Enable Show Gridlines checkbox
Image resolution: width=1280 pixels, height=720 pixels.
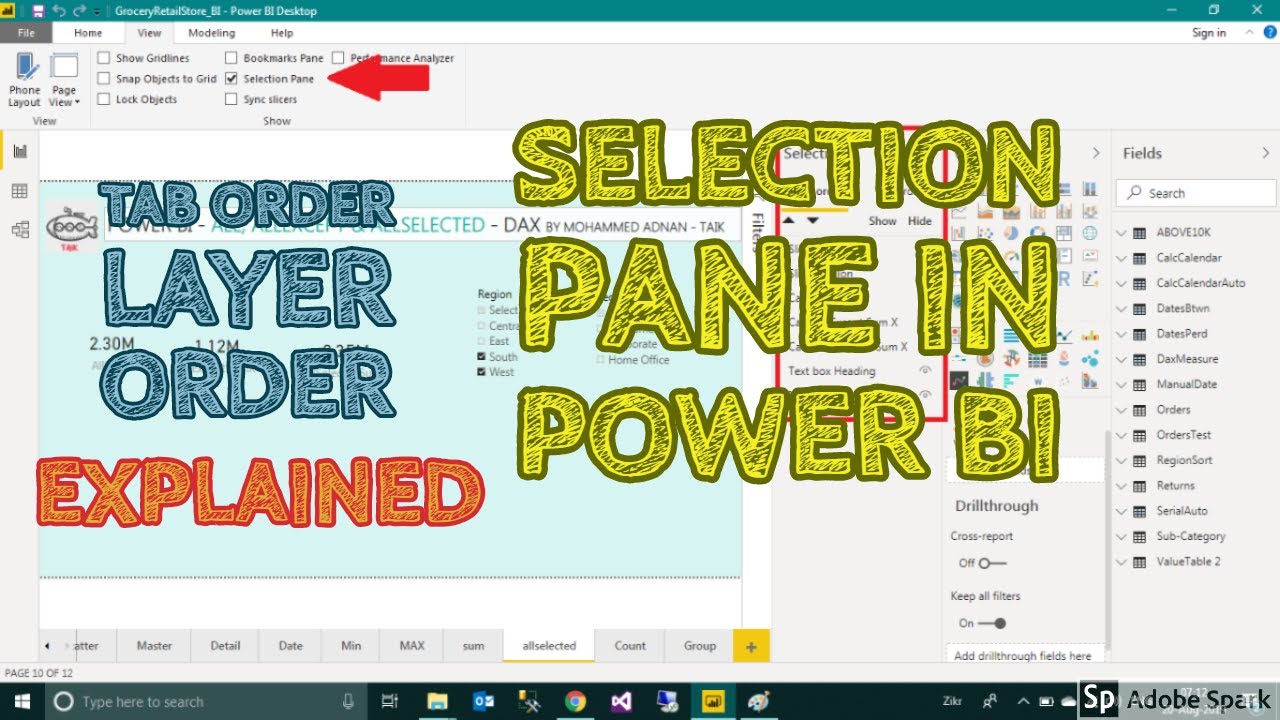point(104,58)
